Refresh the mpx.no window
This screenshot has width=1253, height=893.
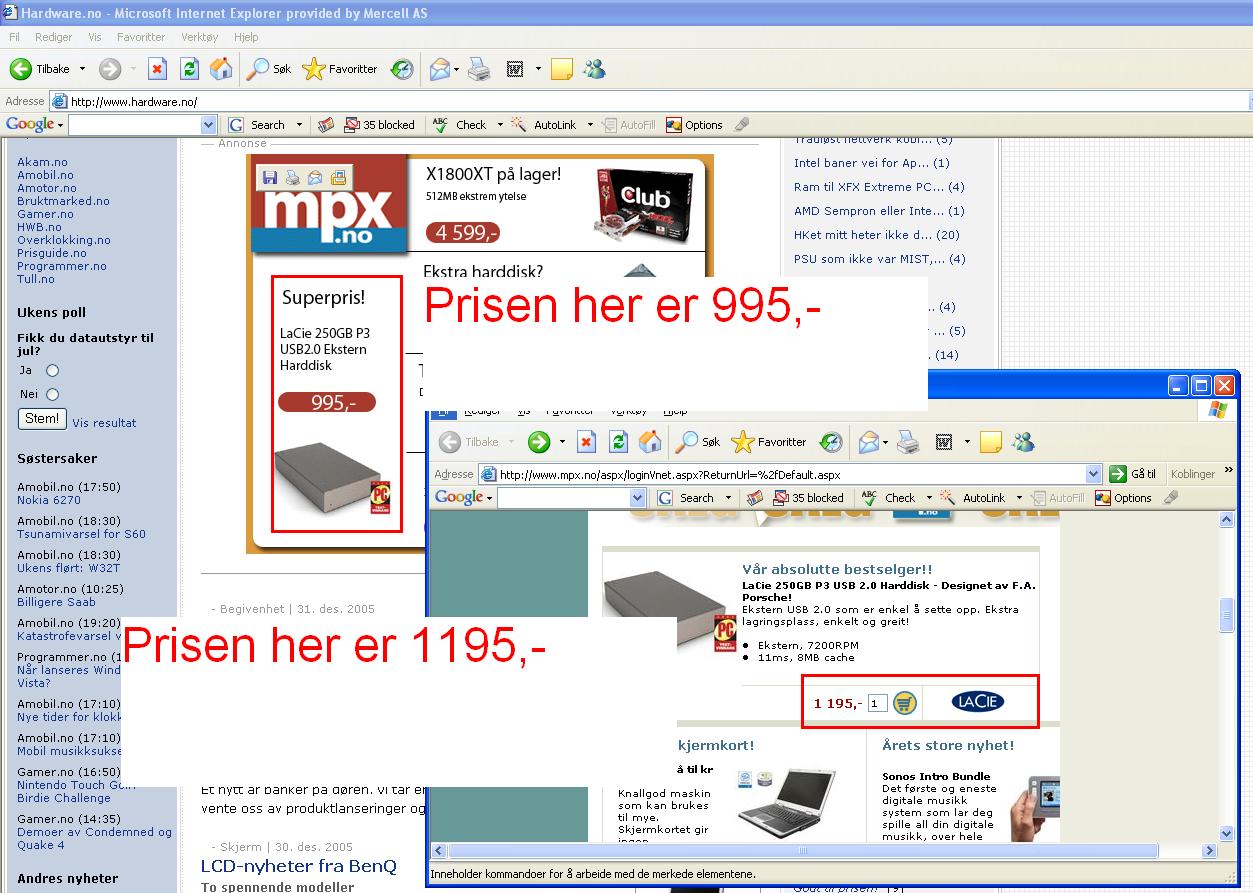pyautogui.click(x=619, y=442)
